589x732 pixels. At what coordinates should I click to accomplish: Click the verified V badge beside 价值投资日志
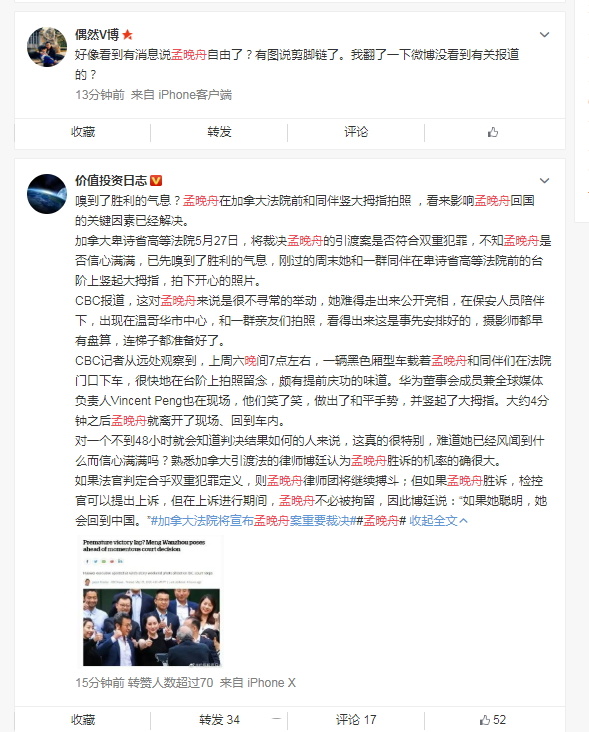(156, 180)
